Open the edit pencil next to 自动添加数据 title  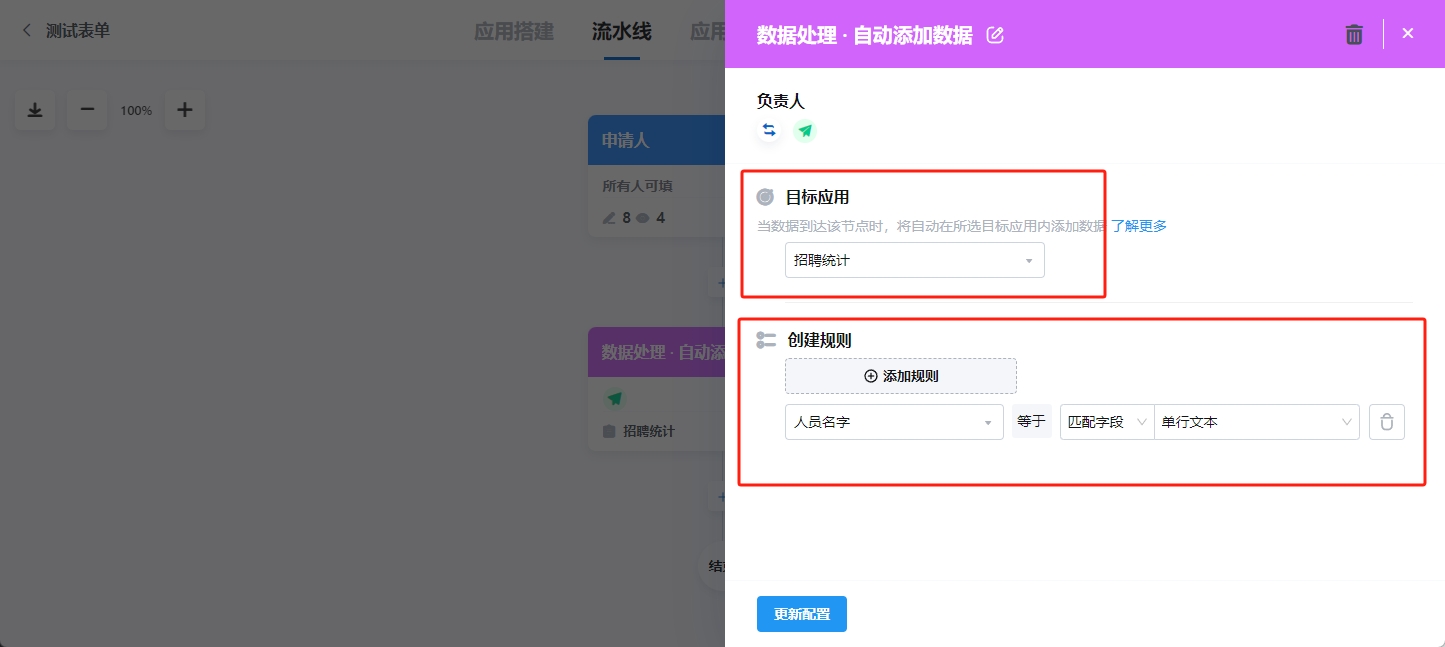(x=995, y=34)
